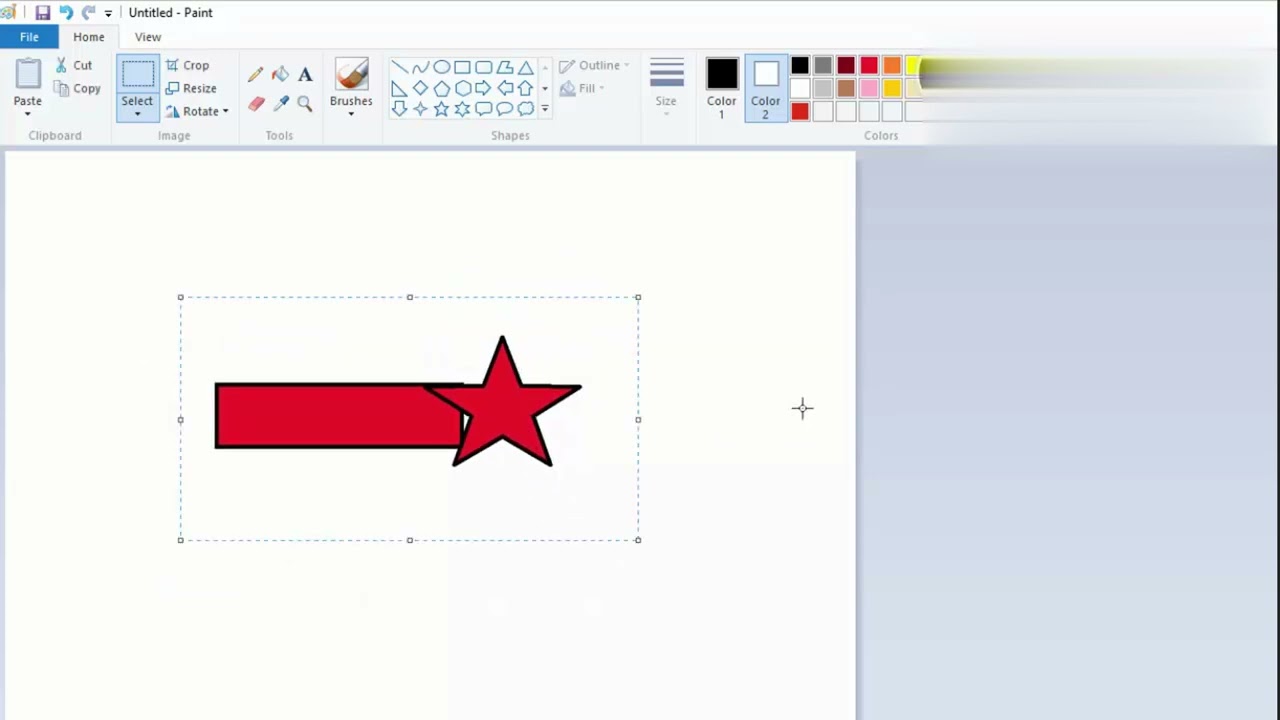Choose the black palette swatch
The width and height of the screenshot is (1280, 720).
click(x=800, y=66)
